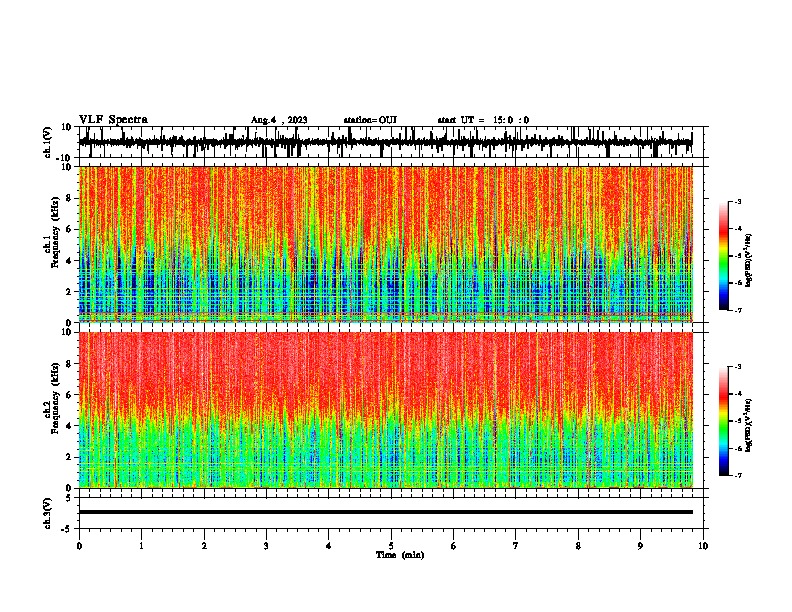Click the ch.2 spectrogram color scale bar
The image size is (792, 612).
tap(724, 421)
